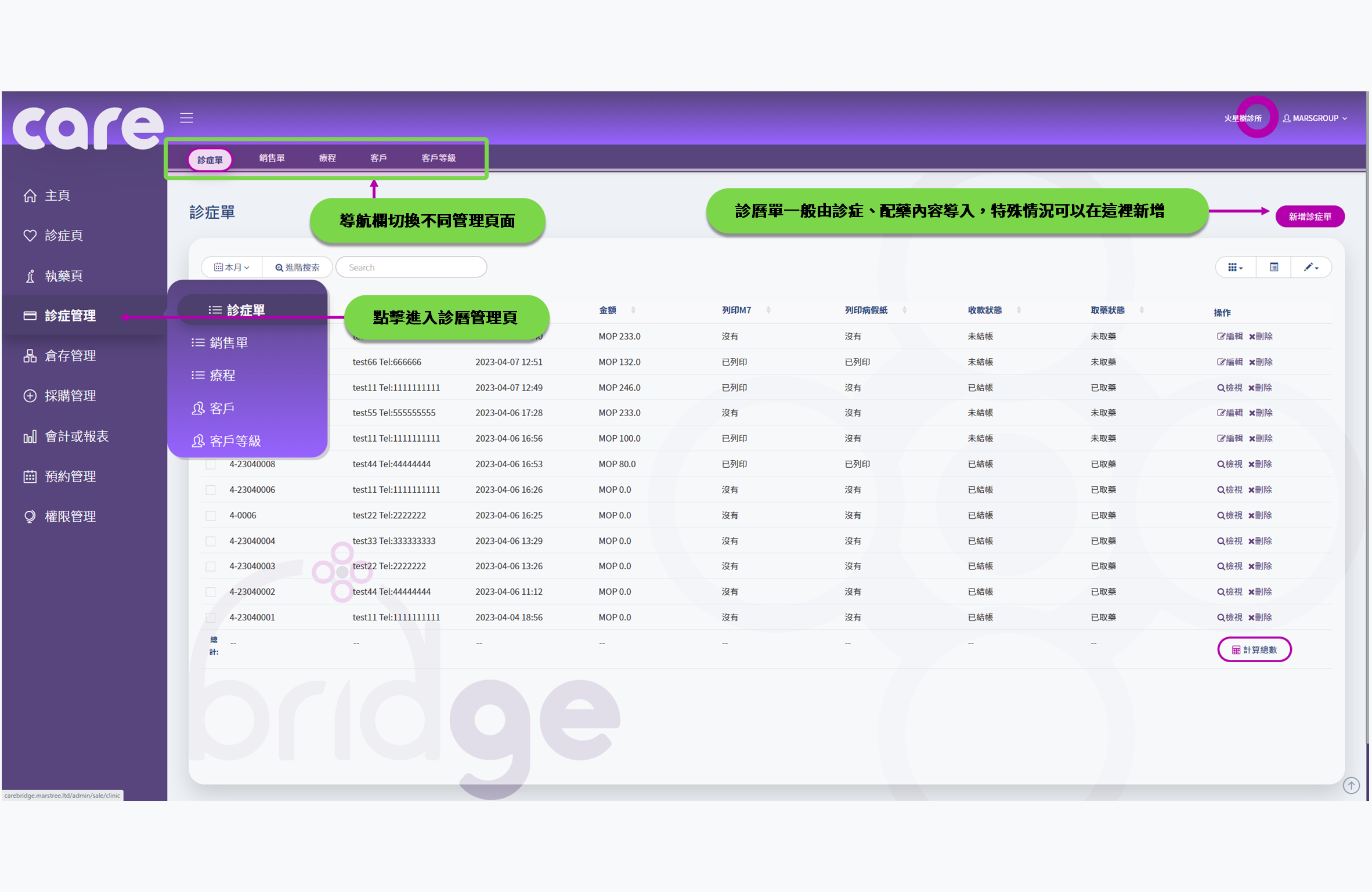Open 執藥頁 in the sidebar
1372x892 pixels.
tap(63, 276)
